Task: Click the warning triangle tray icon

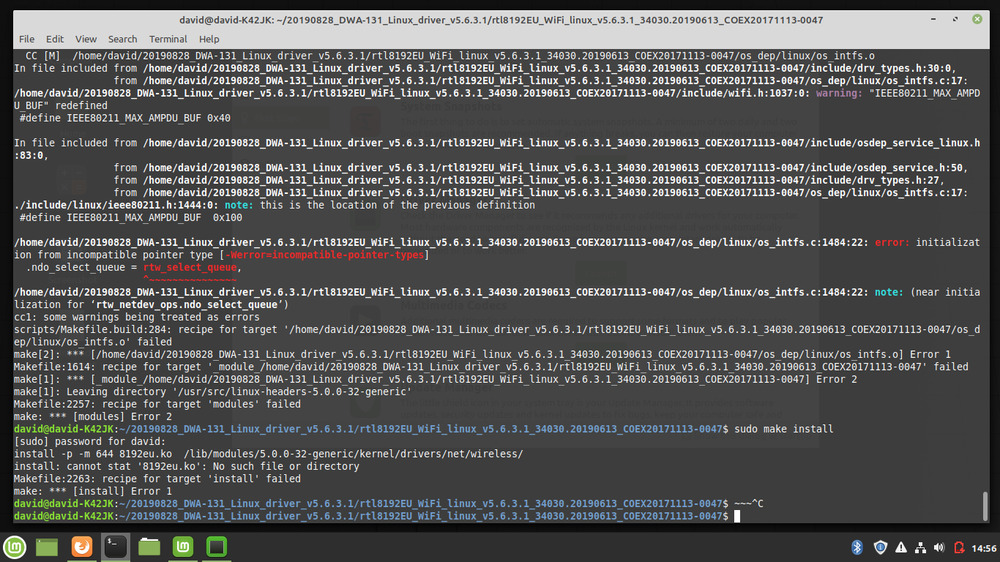Action: coord(900,547)
